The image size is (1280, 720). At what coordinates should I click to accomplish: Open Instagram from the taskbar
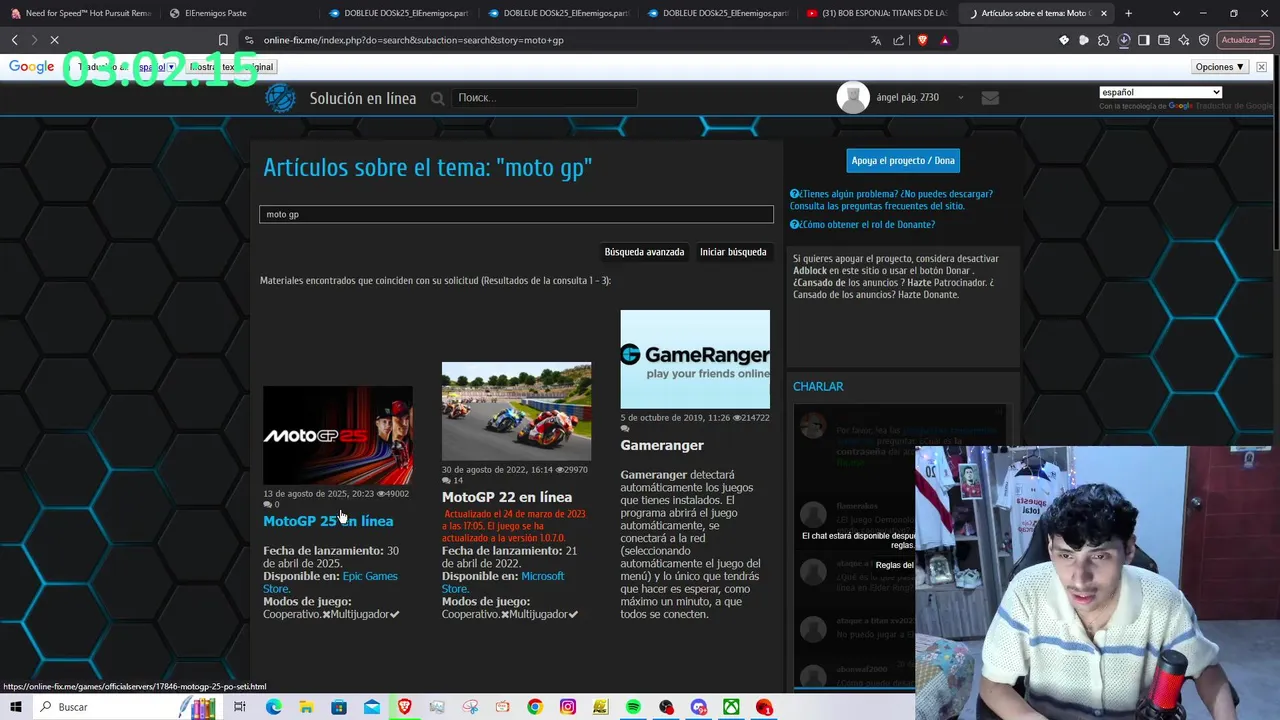coord(568,707)
